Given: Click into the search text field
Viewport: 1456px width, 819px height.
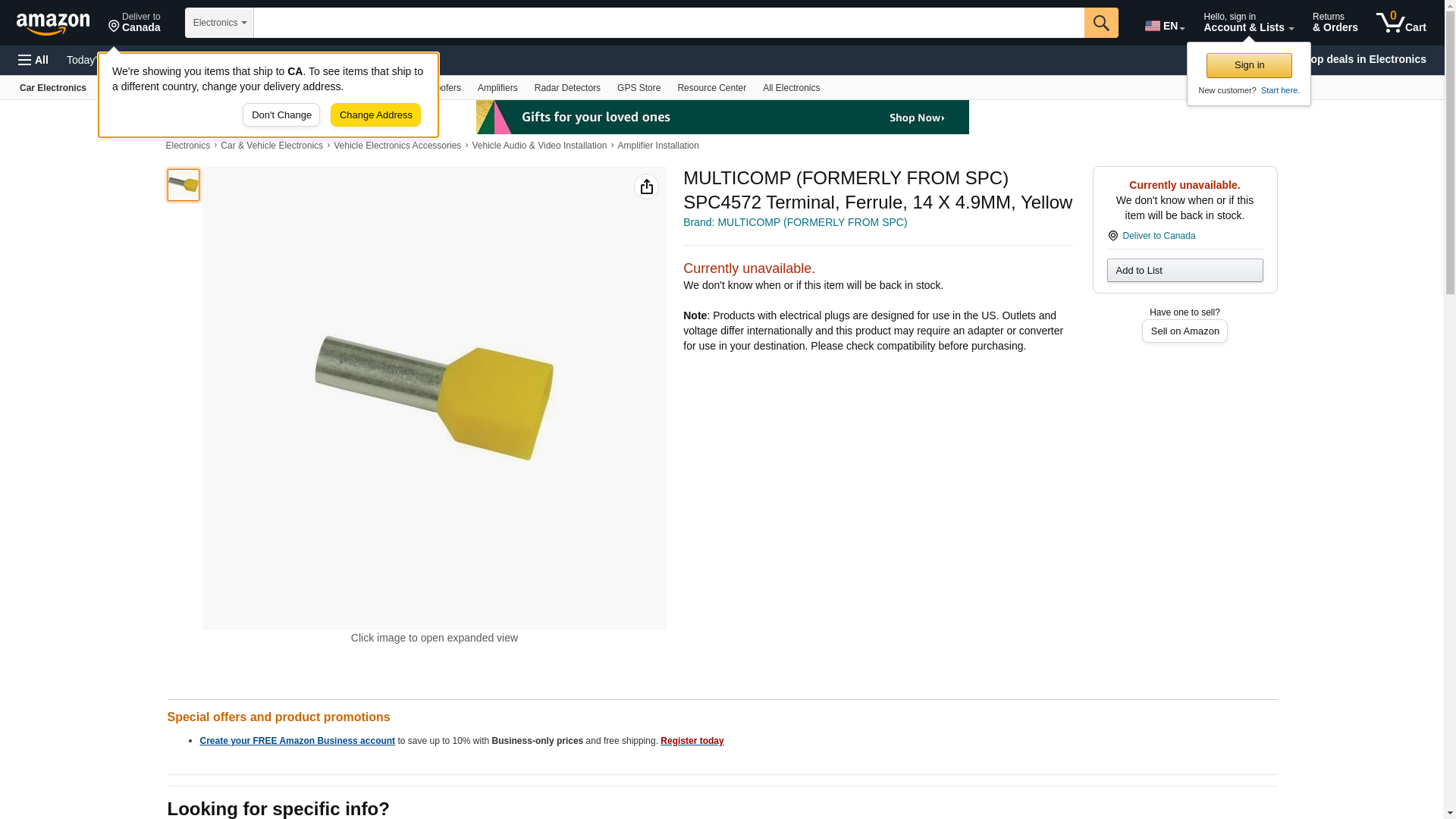Looking at the screenshot, I should (669, 23).
